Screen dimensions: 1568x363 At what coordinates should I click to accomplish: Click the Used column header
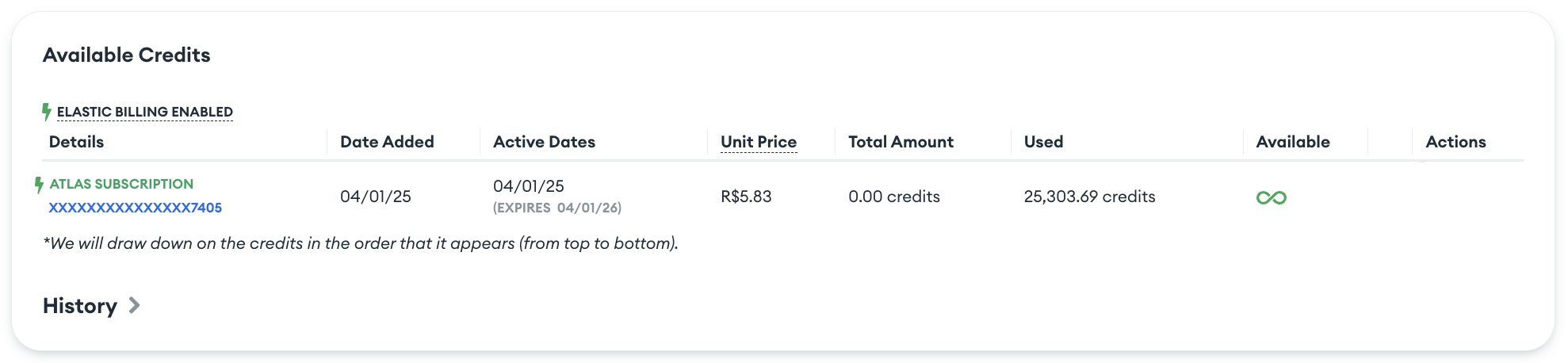(x=1043, y=142)
